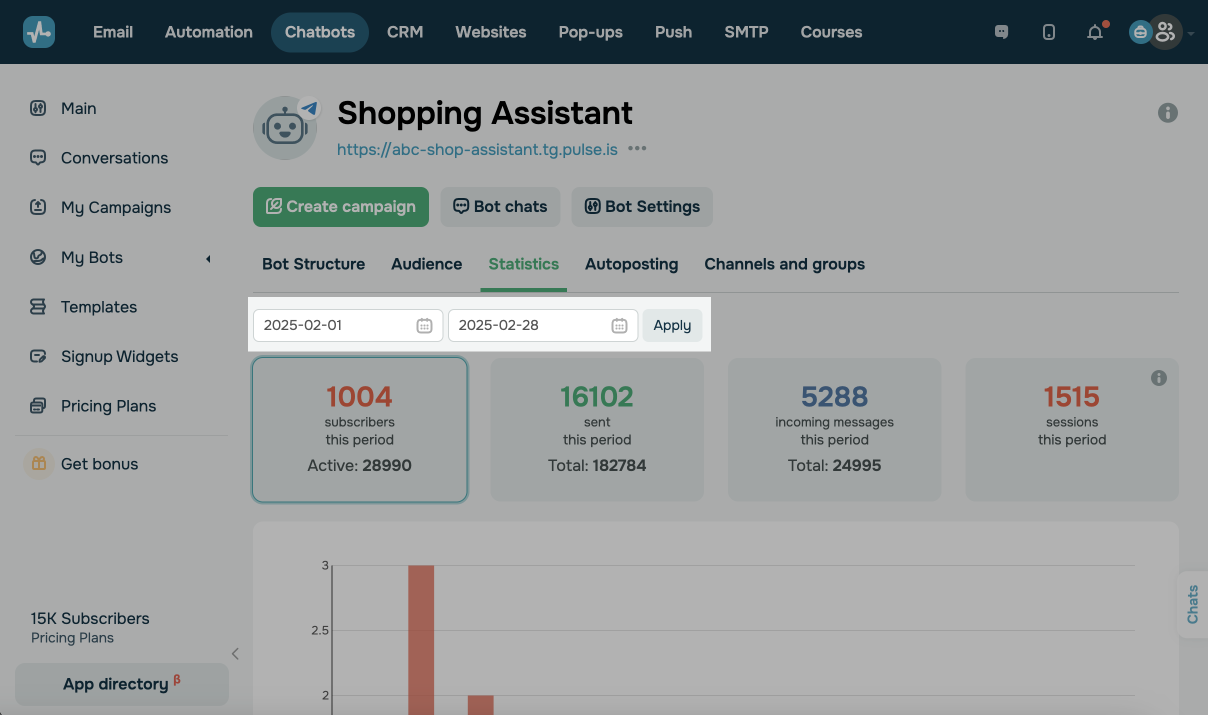Click the mobile device icon in header
The width and height of the screenshot is (1208, 715).
point(1048,32)
